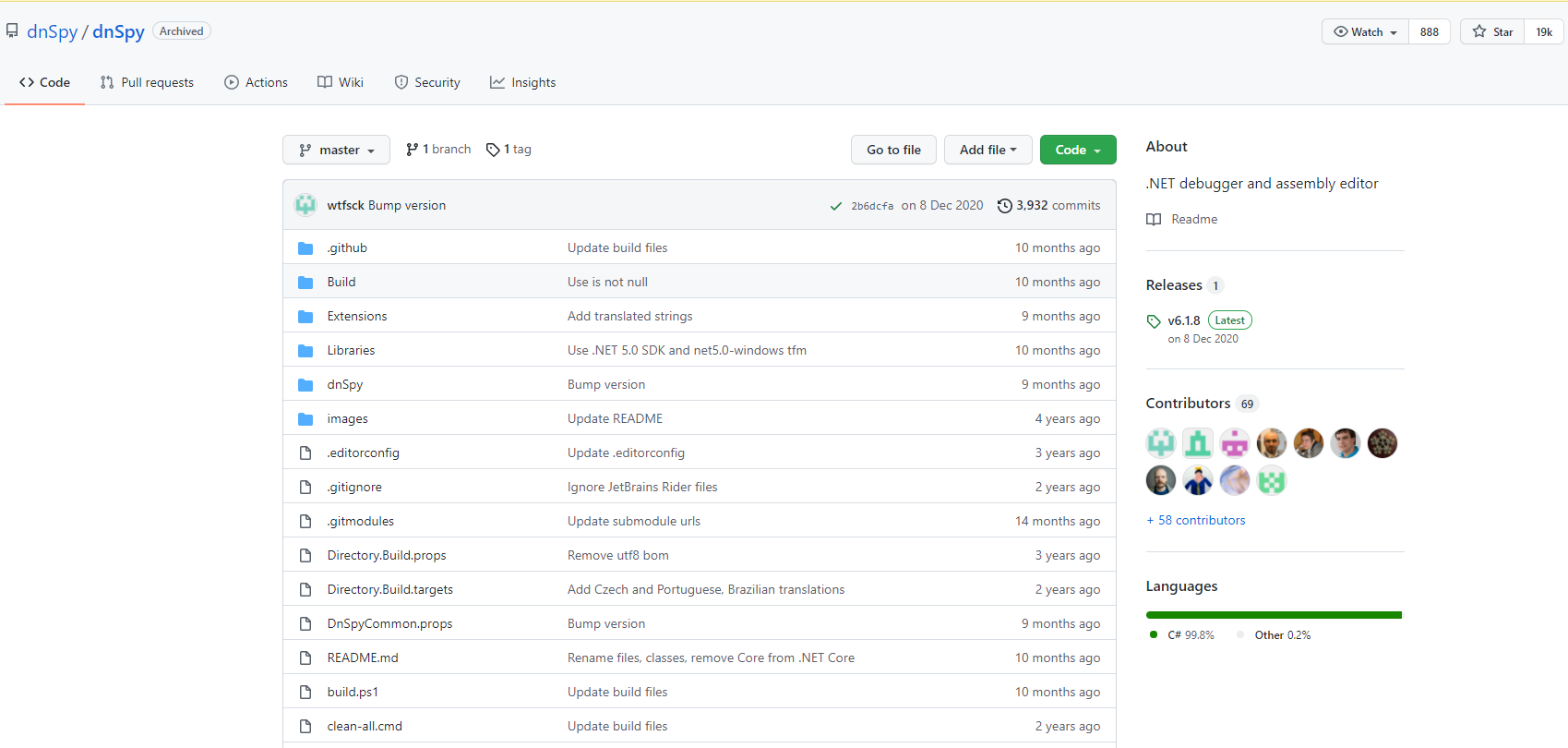The height and width of the screenshot is (748, 1568).
Task: Click the file icon for .editorconfig
Action: click(x=305, y=453)
